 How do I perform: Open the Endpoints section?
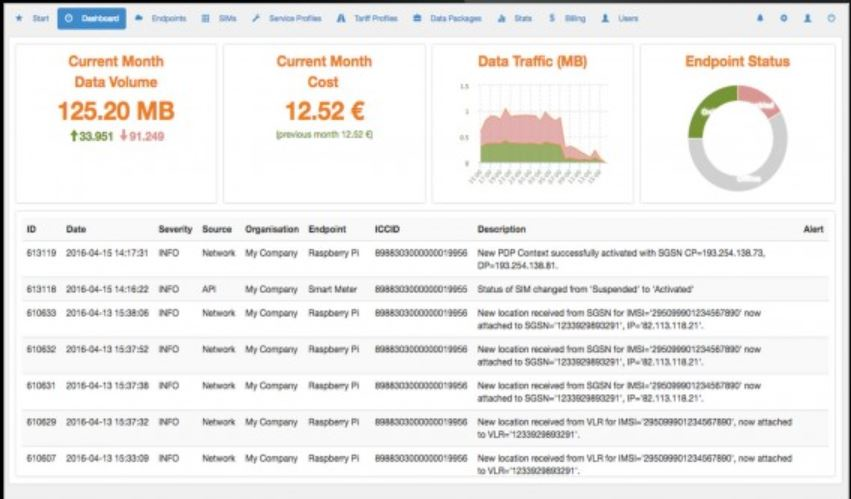click(x=161, y=18)
